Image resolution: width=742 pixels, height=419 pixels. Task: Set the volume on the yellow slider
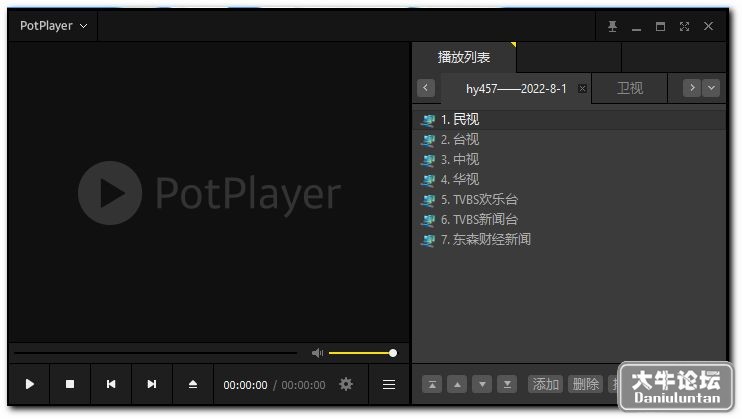click(362, 353)
